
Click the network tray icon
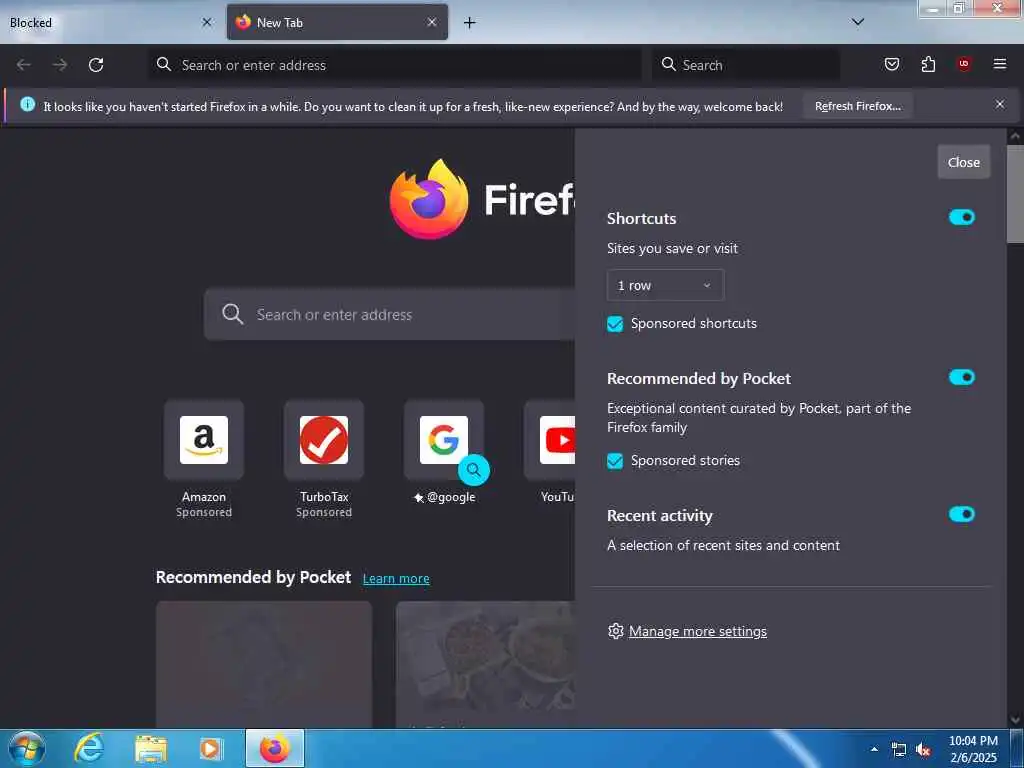(899, 750)
